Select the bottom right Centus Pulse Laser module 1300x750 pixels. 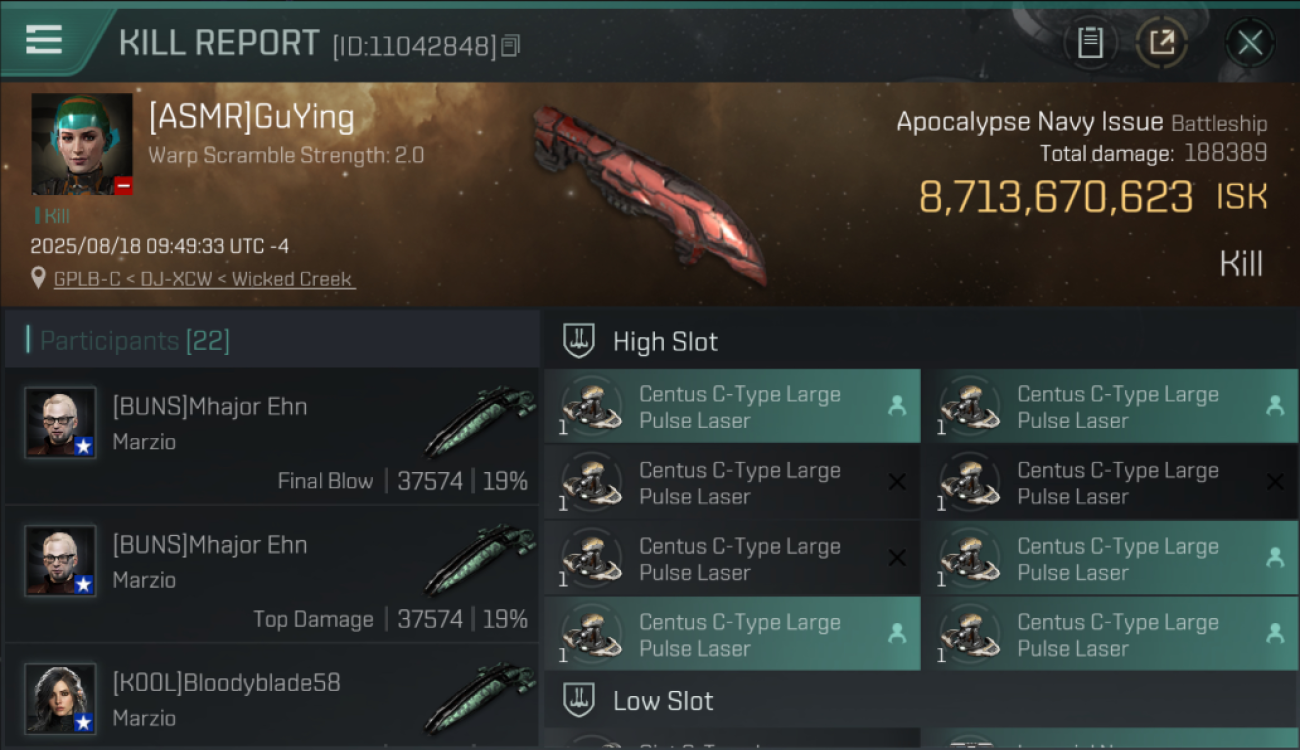pos(1110,634)
